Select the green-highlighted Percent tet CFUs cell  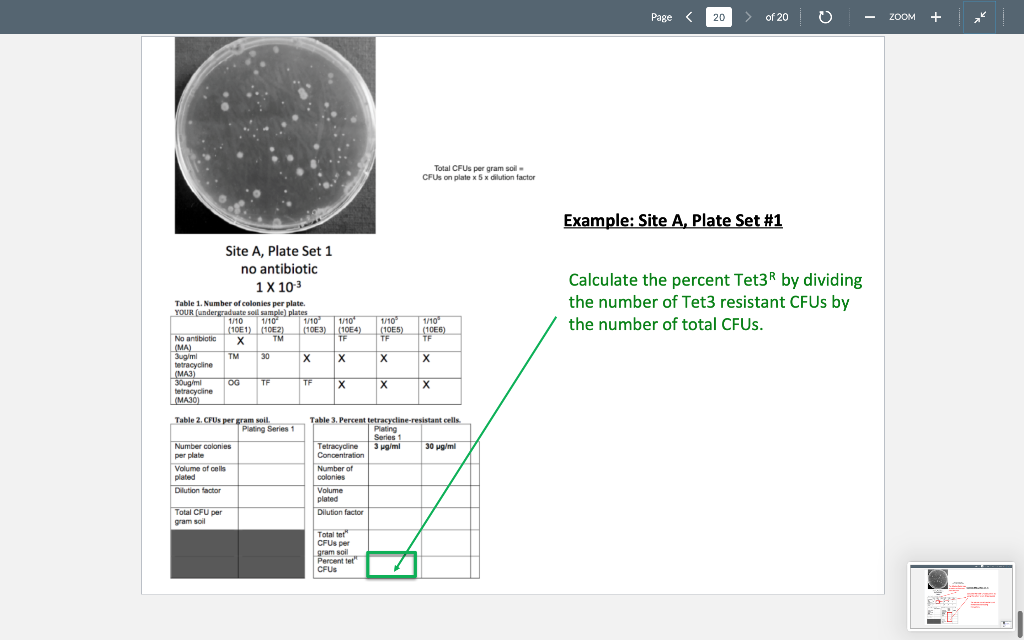(x=390, y=565)
